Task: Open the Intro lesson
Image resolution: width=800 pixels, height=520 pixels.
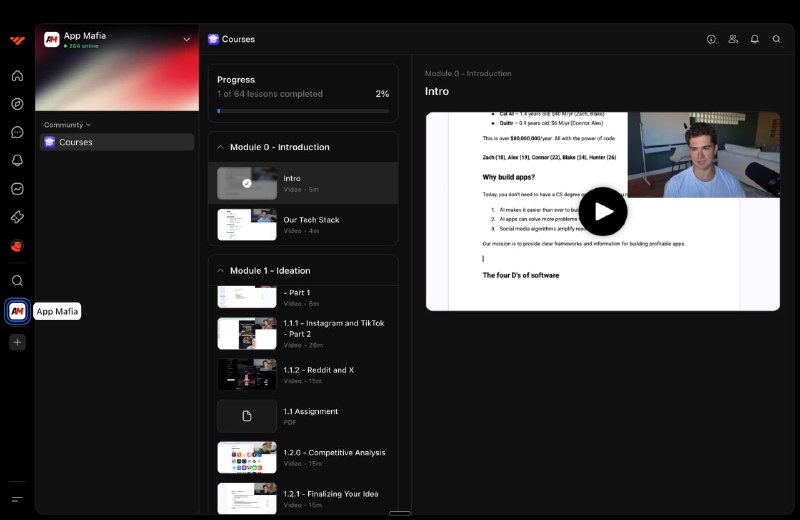Action: pyautogui.click(x=303, y=183)
